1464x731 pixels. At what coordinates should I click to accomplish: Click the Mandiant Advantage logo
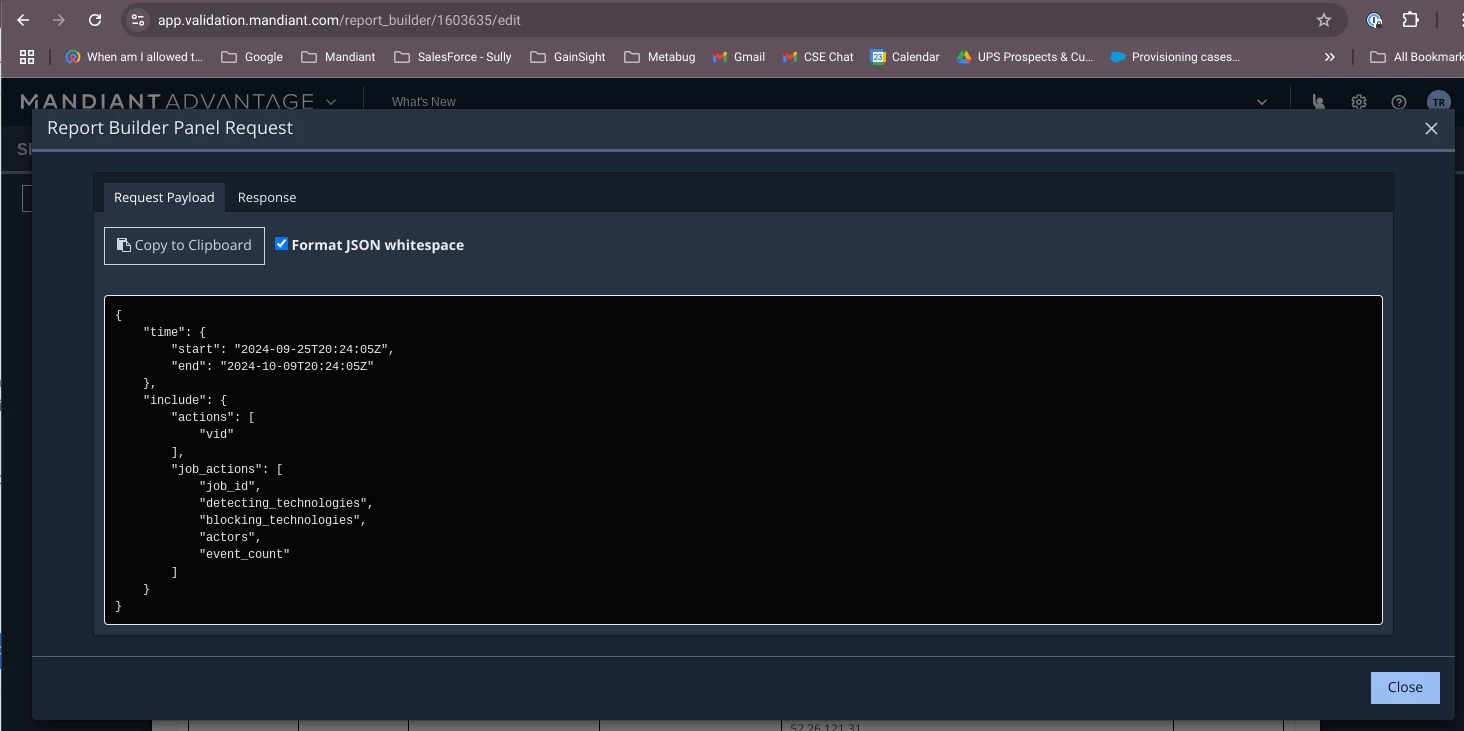(x=167, y=102)
